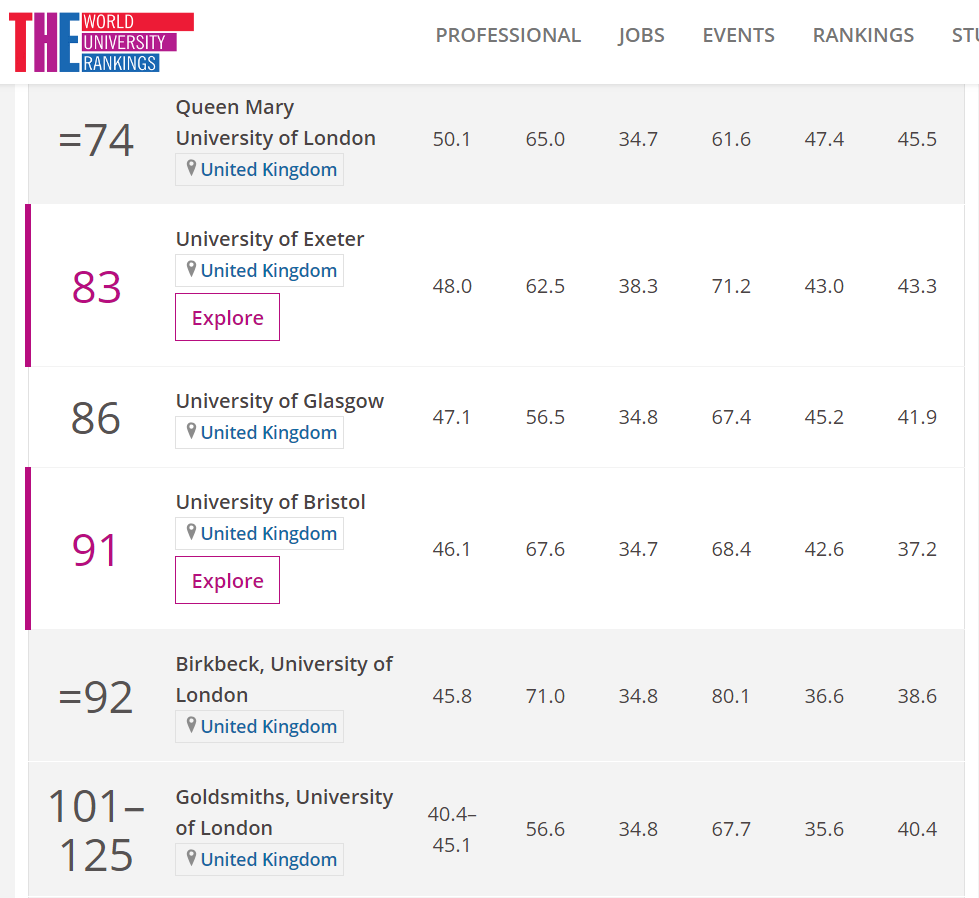Screen dimensions: 979x898
Task: Click the THE World University Rankings logo
Action: point(101,42)
